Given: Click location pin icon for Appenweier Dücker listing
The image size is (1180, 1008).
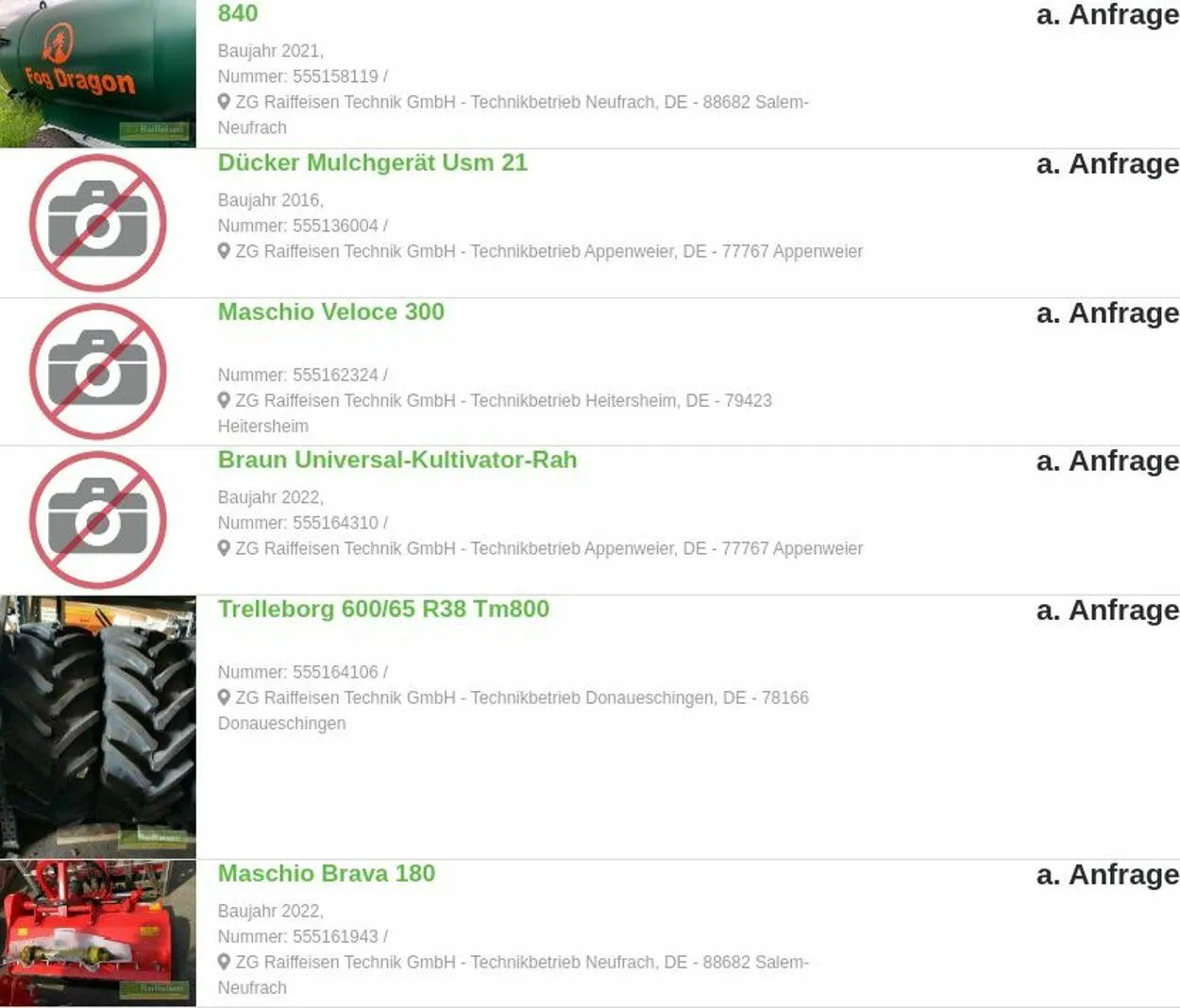Looking at the screenshot, I should point(224,251).
